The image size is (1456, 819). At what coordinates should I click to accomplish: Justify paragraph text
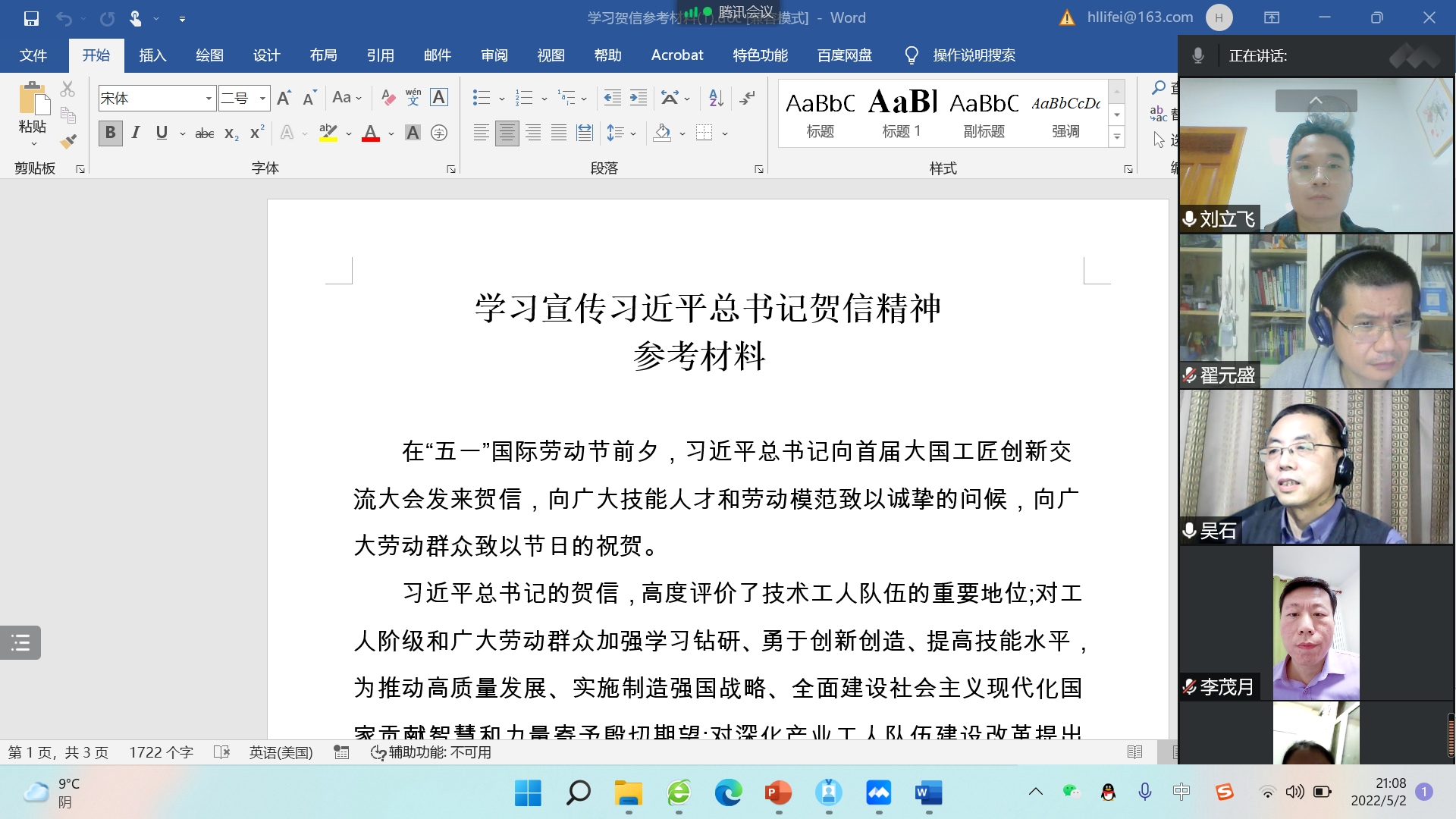(x=559, y=133)
